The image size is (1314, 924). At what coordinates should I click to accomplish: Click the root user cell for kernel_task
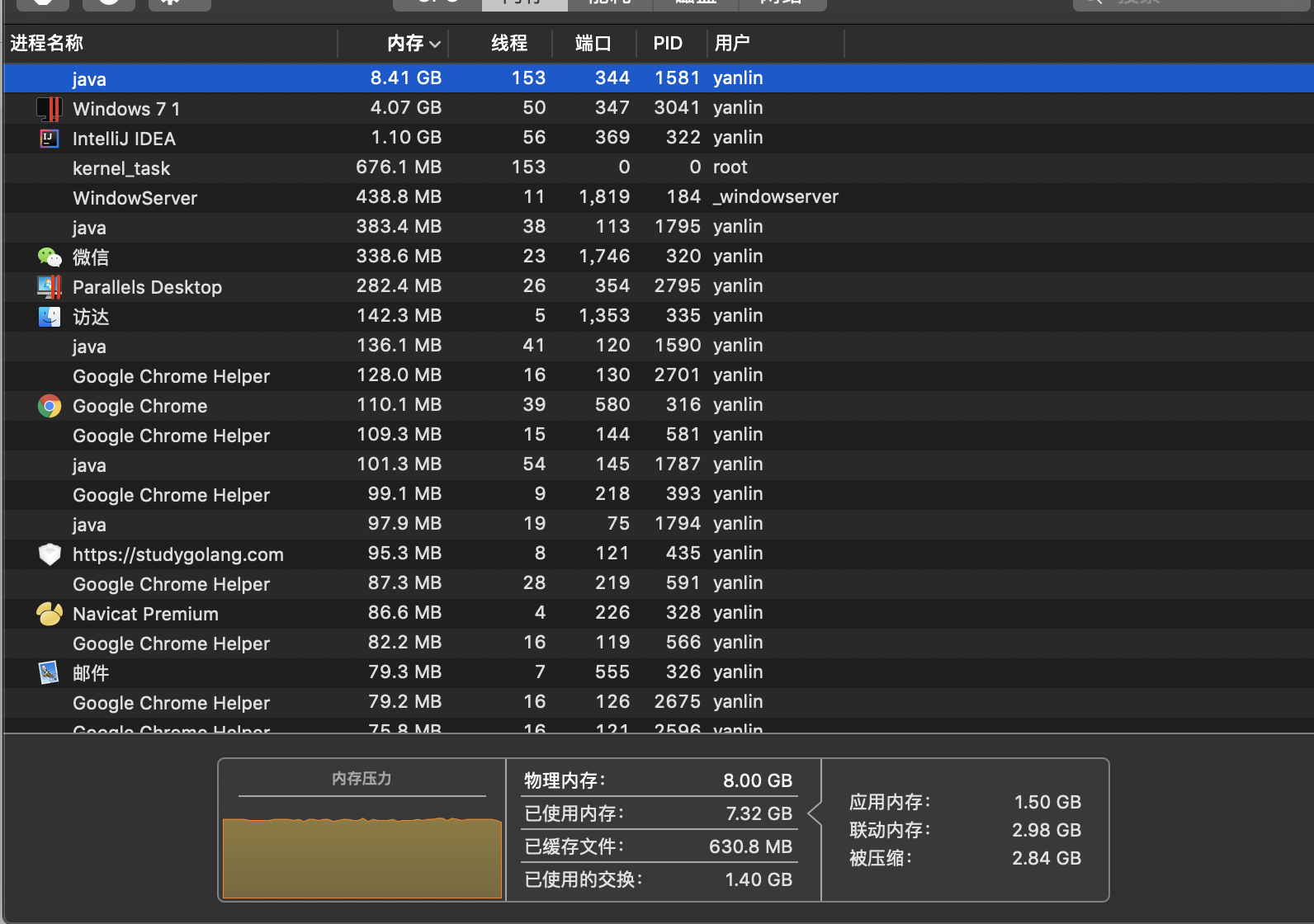coord(730,167)
